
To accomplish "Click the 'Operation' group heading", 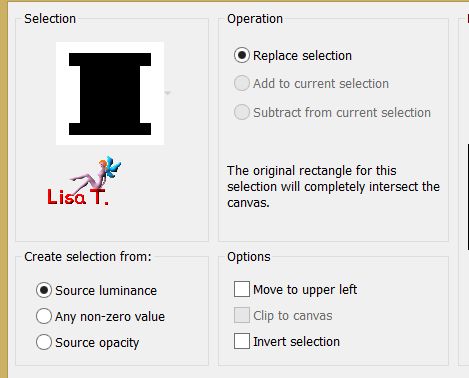I will pos(255,19).
